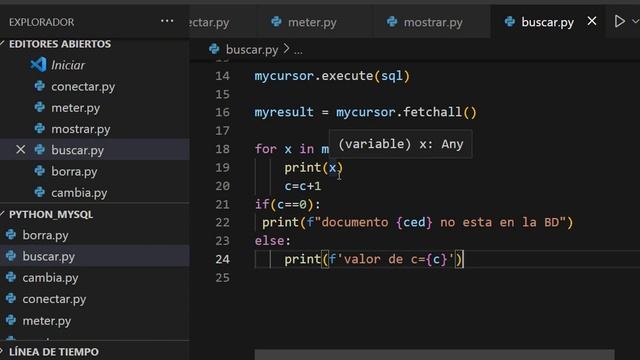Select the buscar.py tab

click(547, 22)
